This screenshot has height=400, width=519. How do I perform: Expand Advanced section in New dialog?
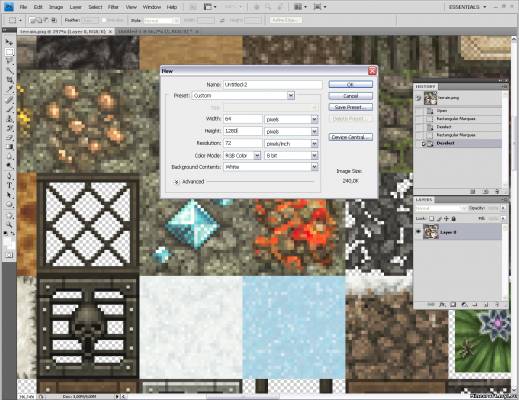[x=176, y=182]
